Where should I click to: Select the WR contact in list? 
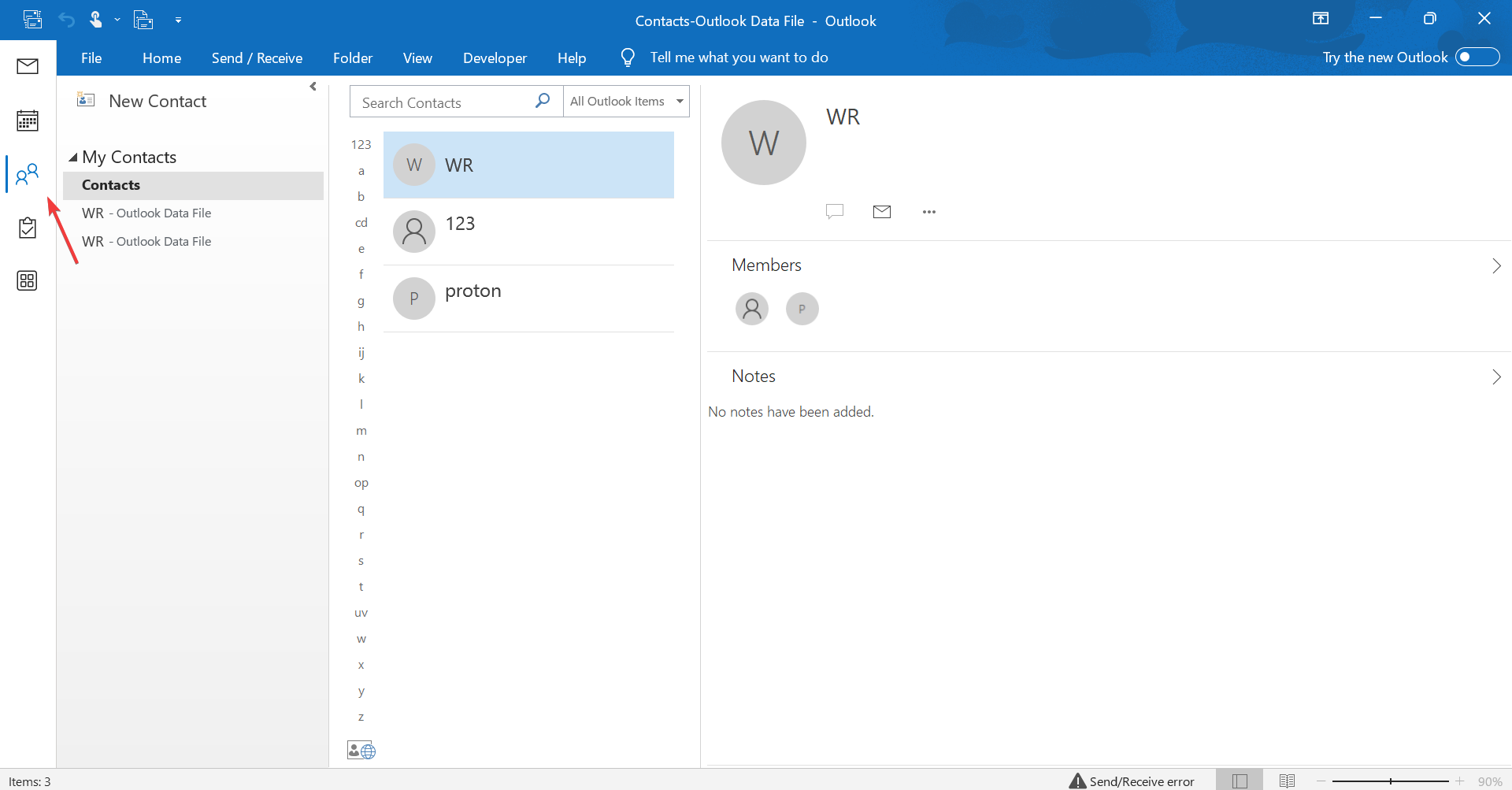coord(528,165)
